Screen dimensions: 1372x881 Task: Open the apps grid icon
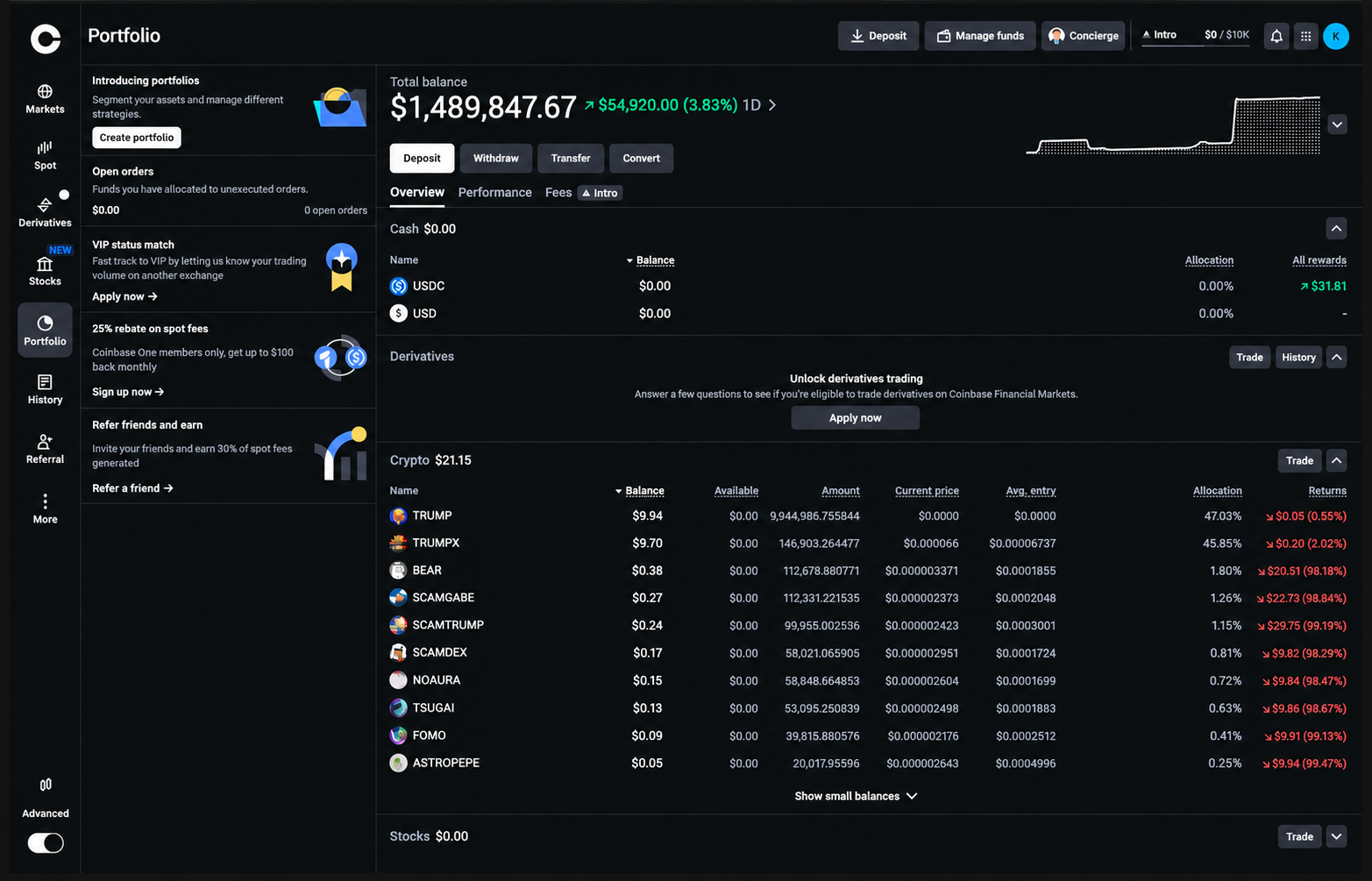pyautogui.click(x=1305, y=36)
